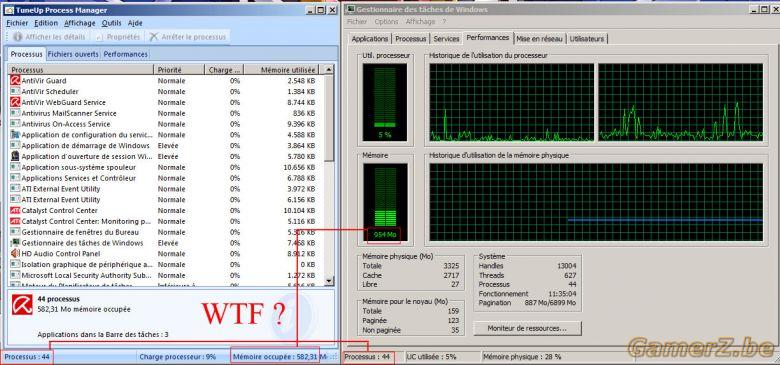780x365 pixels.
Task: Open the Outils menu in TuneUp
Action: [111, 23]
